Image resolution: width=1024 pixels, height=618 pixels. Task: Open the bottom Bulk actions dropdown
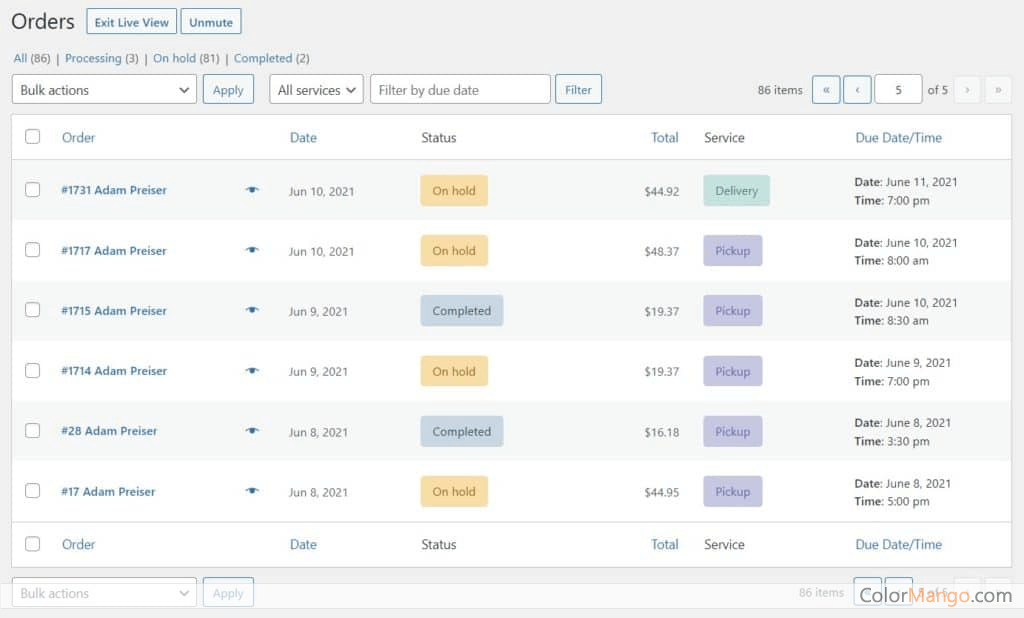click(103, 592)
